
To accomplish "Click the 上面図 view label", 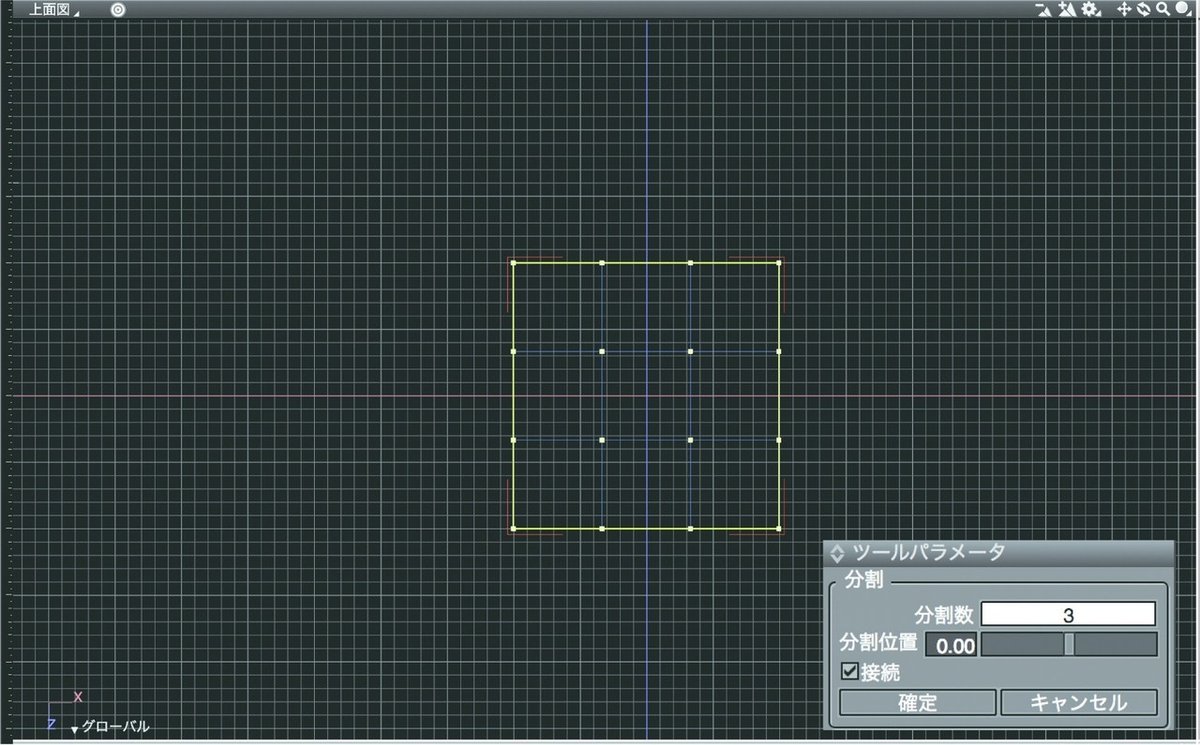I will coord(48,9).
